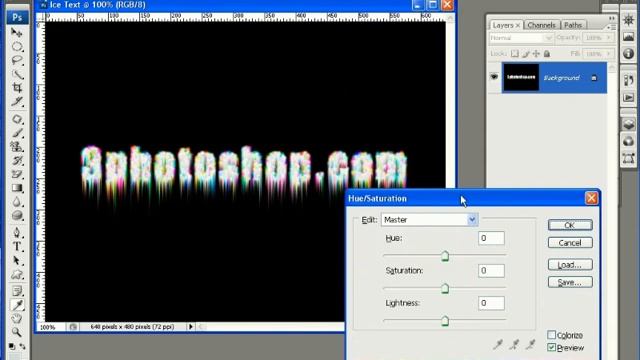Select the Notes tool
This screenshot has height=360, width=640.
coord(17,291)
